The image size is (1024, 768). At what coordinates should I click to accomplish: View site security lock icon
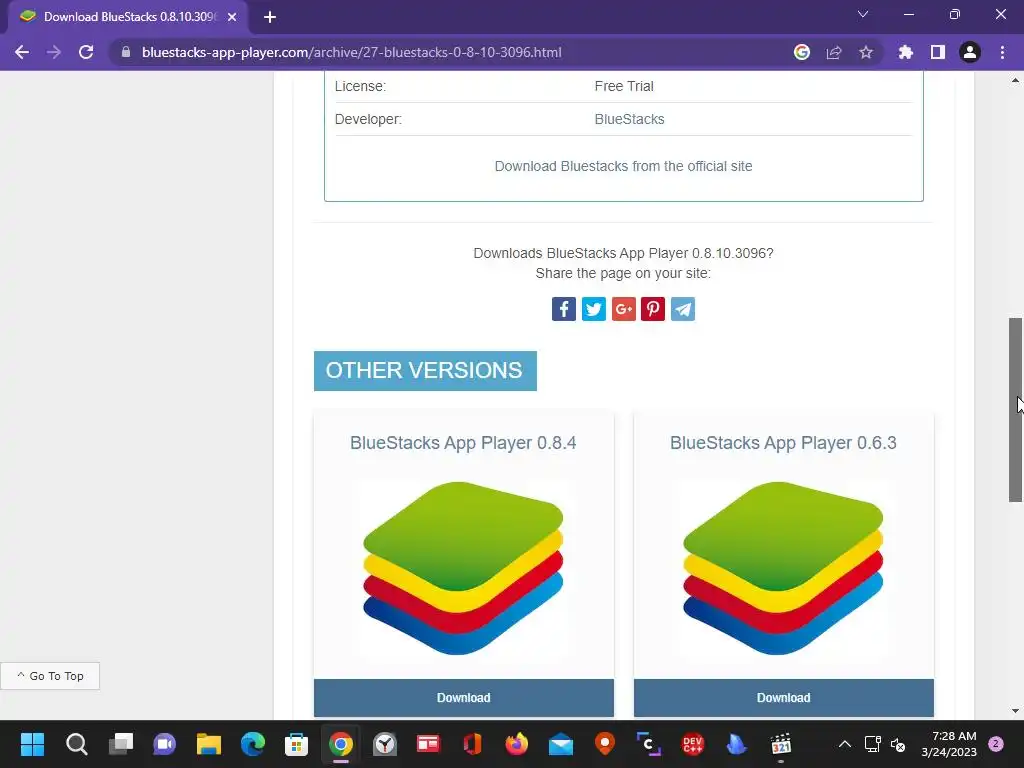pos(126,52)
